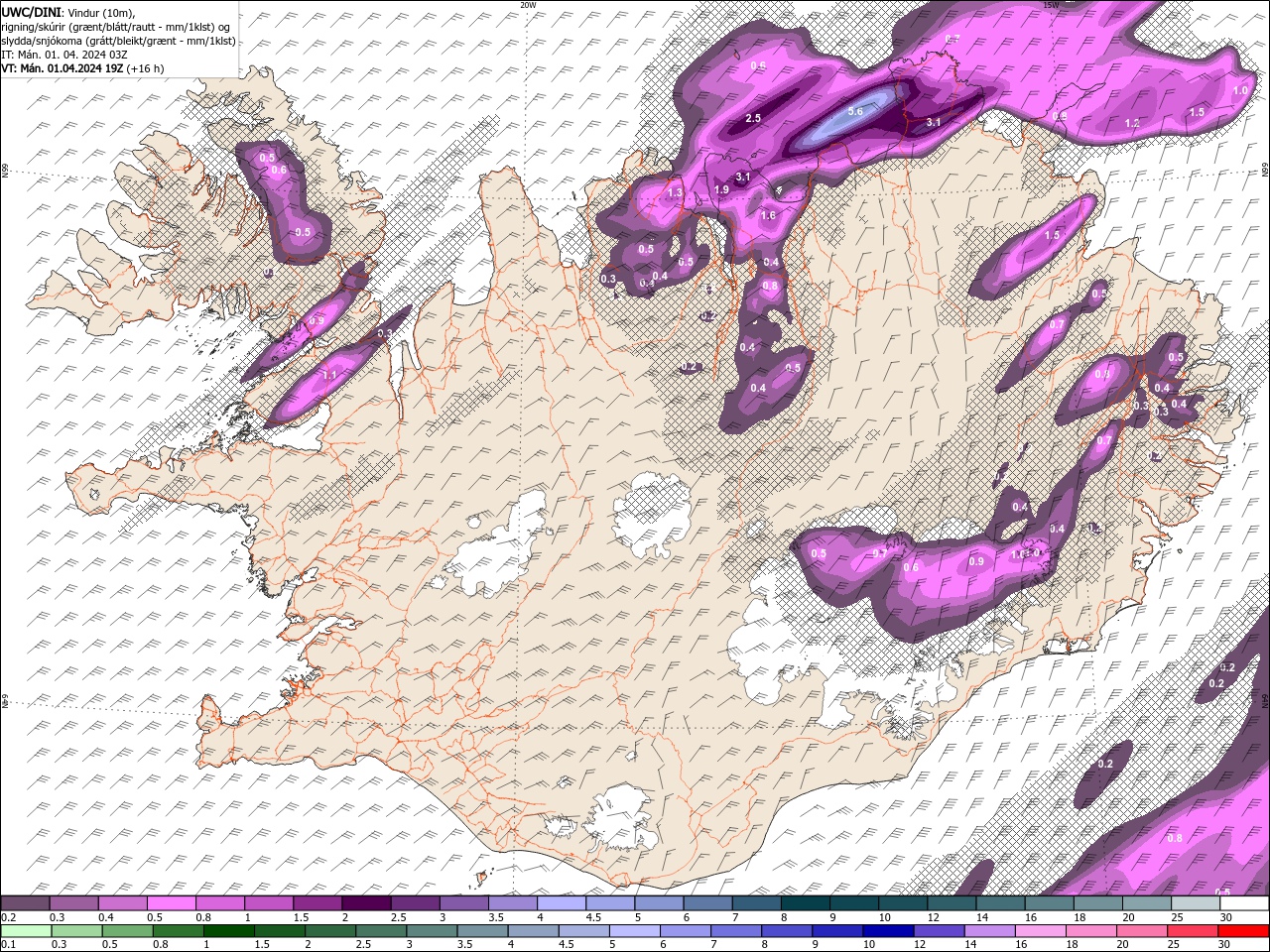Click the 15W longitude label
The height and width of the screenshot is (952, 1270).
pyautogui.click(x=1051, y=5)
